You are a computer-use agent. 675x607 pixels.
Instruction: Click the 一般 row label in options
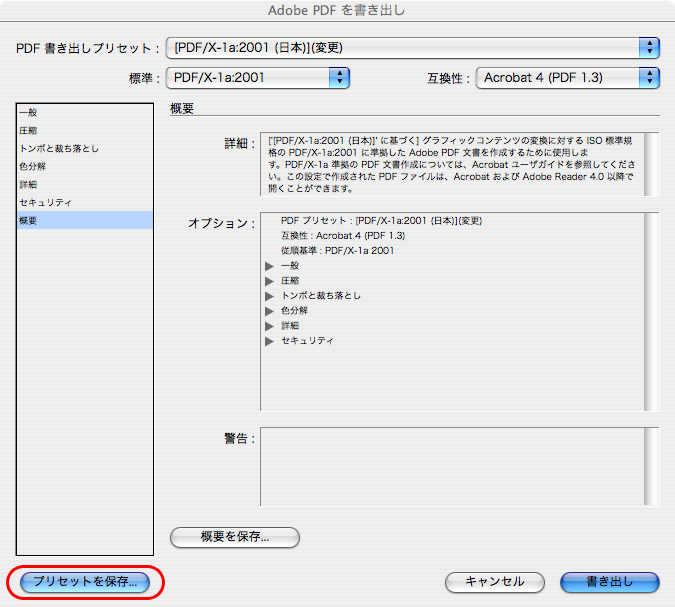point(290,266)
